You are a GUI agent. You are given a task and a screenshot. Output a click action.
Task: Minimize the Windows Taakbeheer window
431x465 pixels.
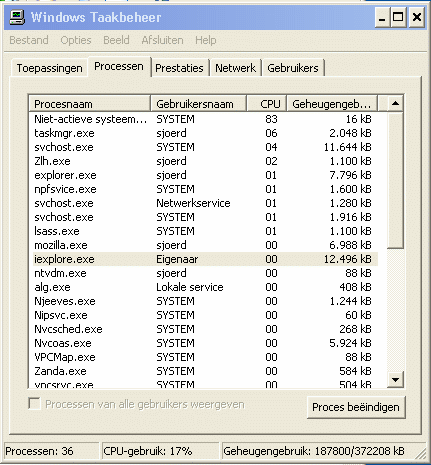(382, 17)
